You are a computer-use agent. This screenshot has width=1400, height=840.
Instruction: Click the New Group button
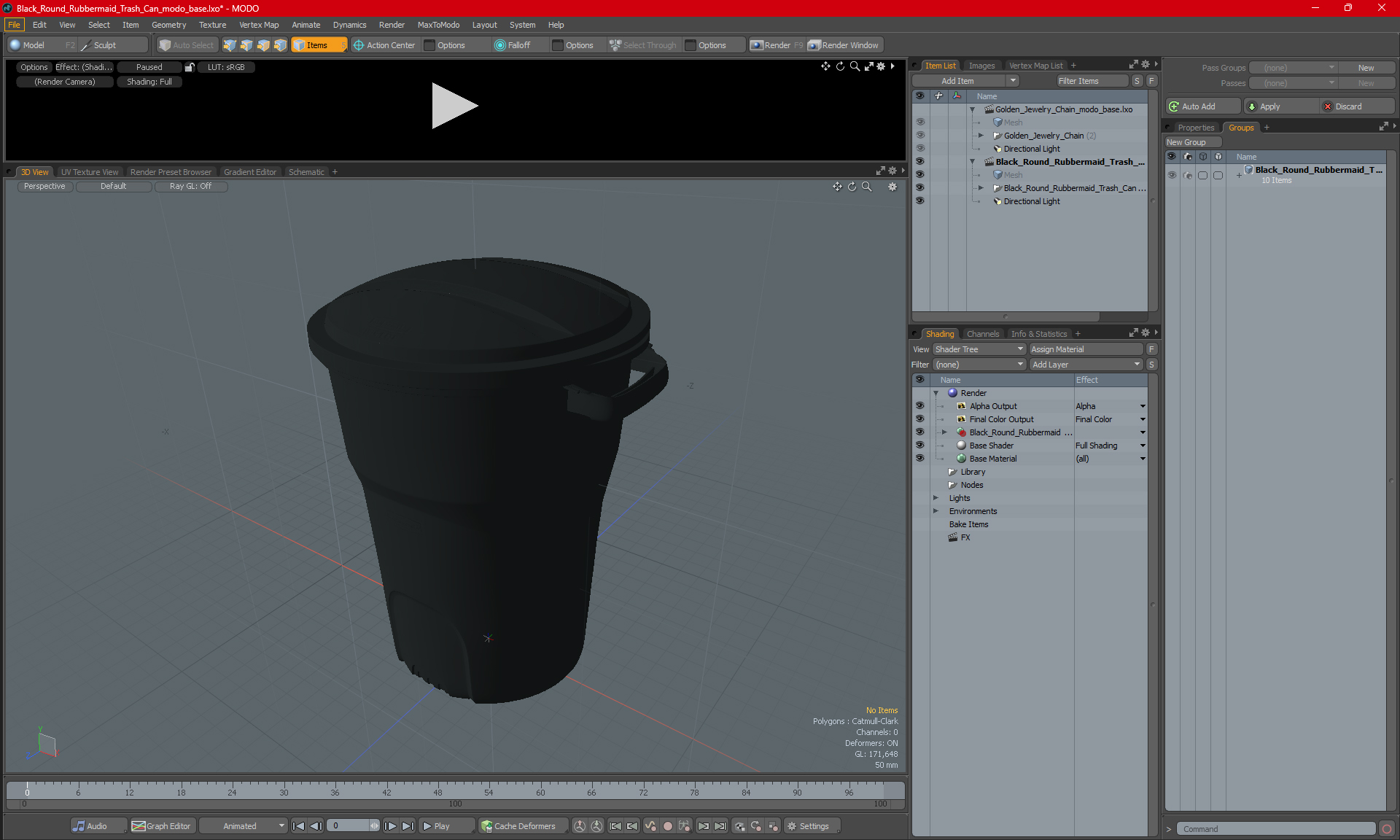point(1192,142)
